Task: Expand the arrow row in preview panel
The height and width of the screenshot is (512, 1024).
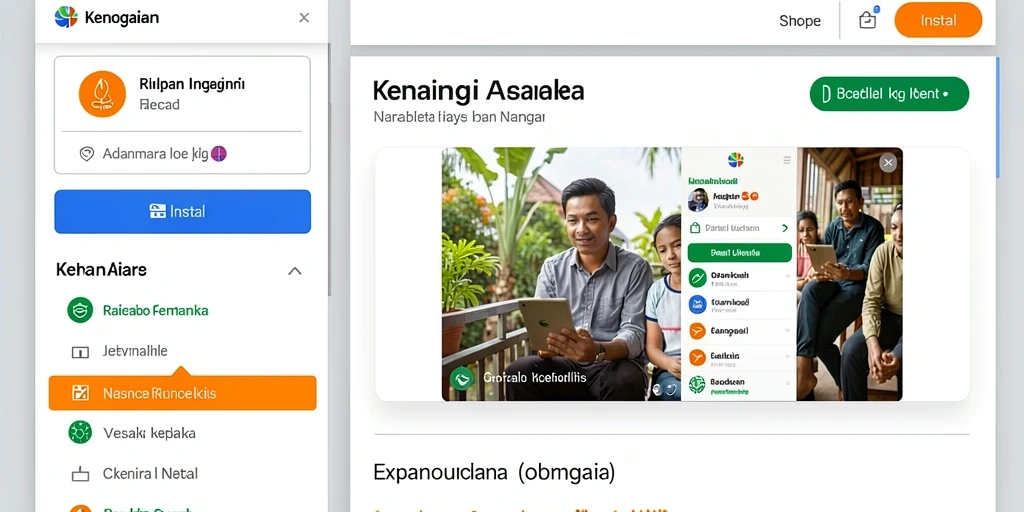Action: click(739, 229)
